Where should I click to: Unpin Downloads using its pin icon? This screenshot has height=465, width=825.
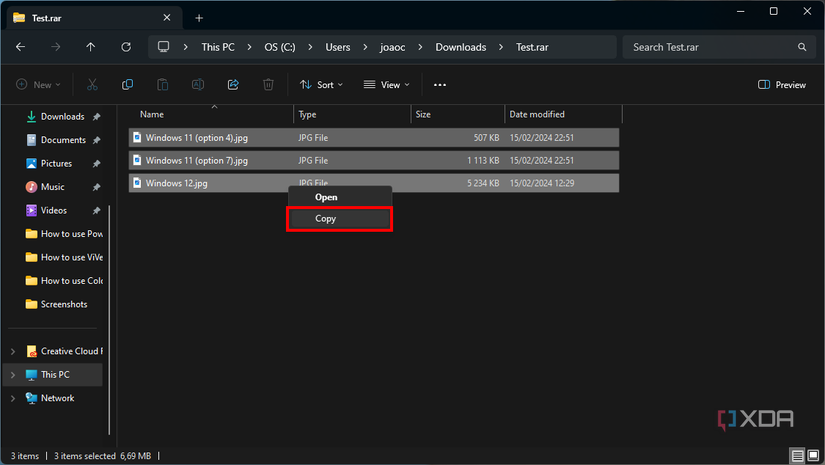click(x=96, y=117)
